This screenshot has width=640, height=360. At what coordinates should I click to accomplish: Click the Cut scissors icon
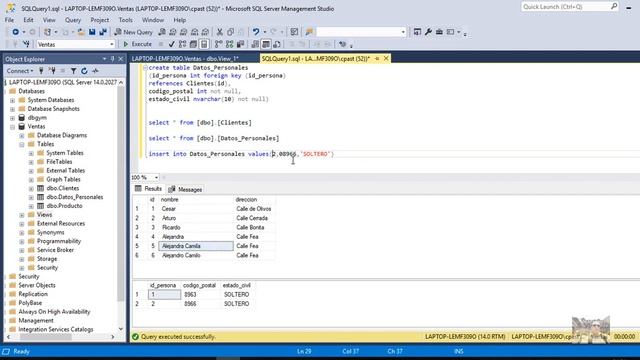[220, 32]
